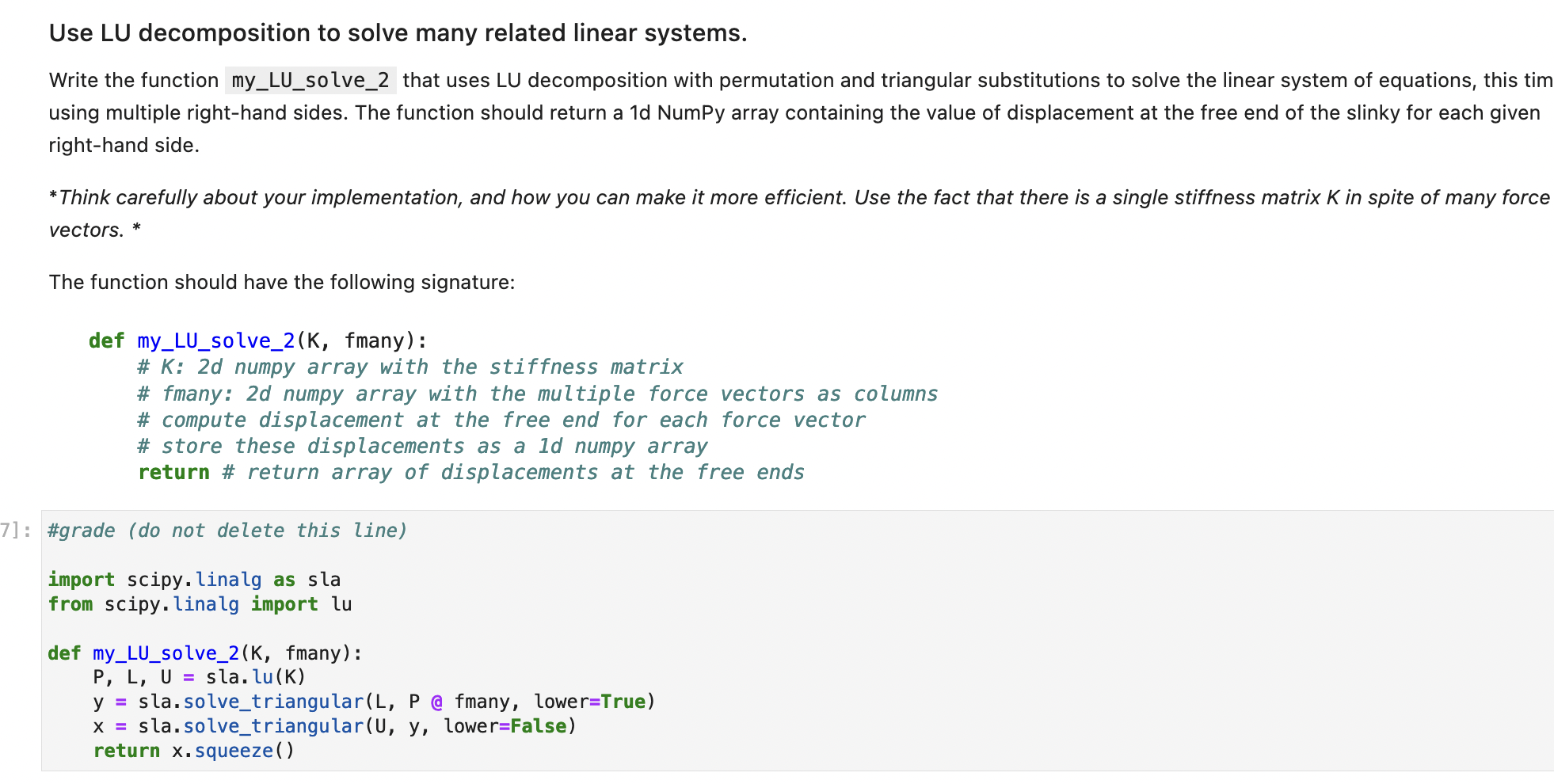Viewport: 1554px width, 784px height.
Task: Click the 'import scipy.linalg as sla' line
Action: [x=195, y=580]
